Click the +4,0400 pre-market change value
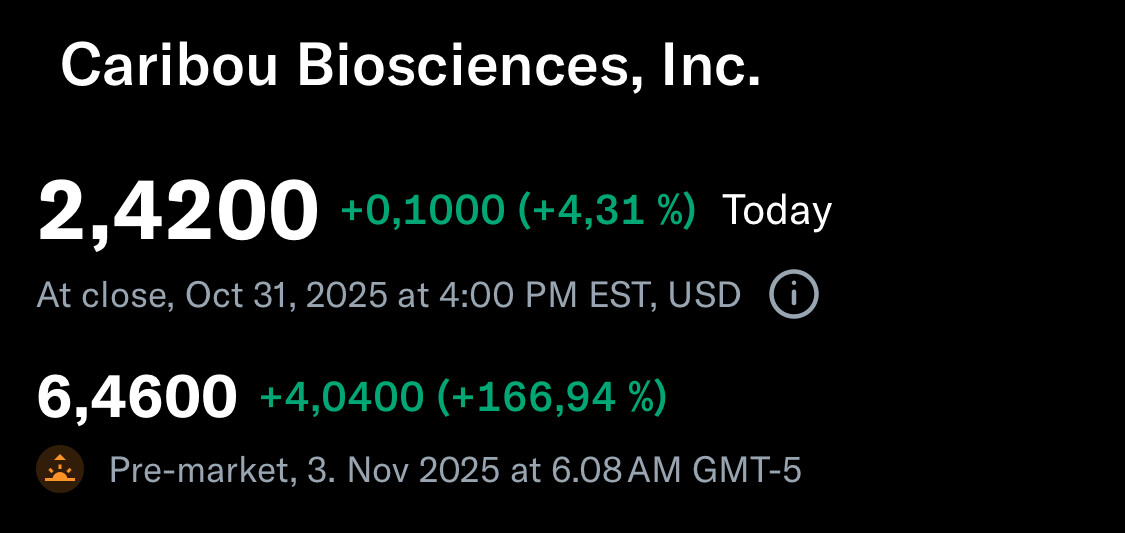 coord(341,397)
